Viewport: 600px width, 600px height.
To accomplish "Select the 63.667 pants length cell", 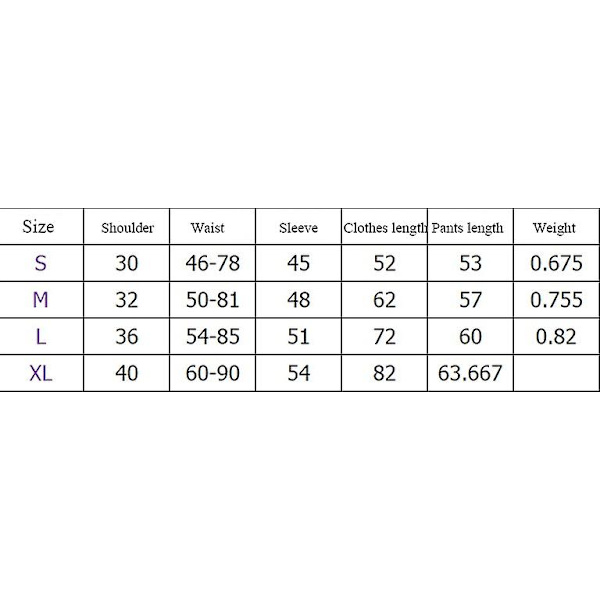I will pos(470,373).
